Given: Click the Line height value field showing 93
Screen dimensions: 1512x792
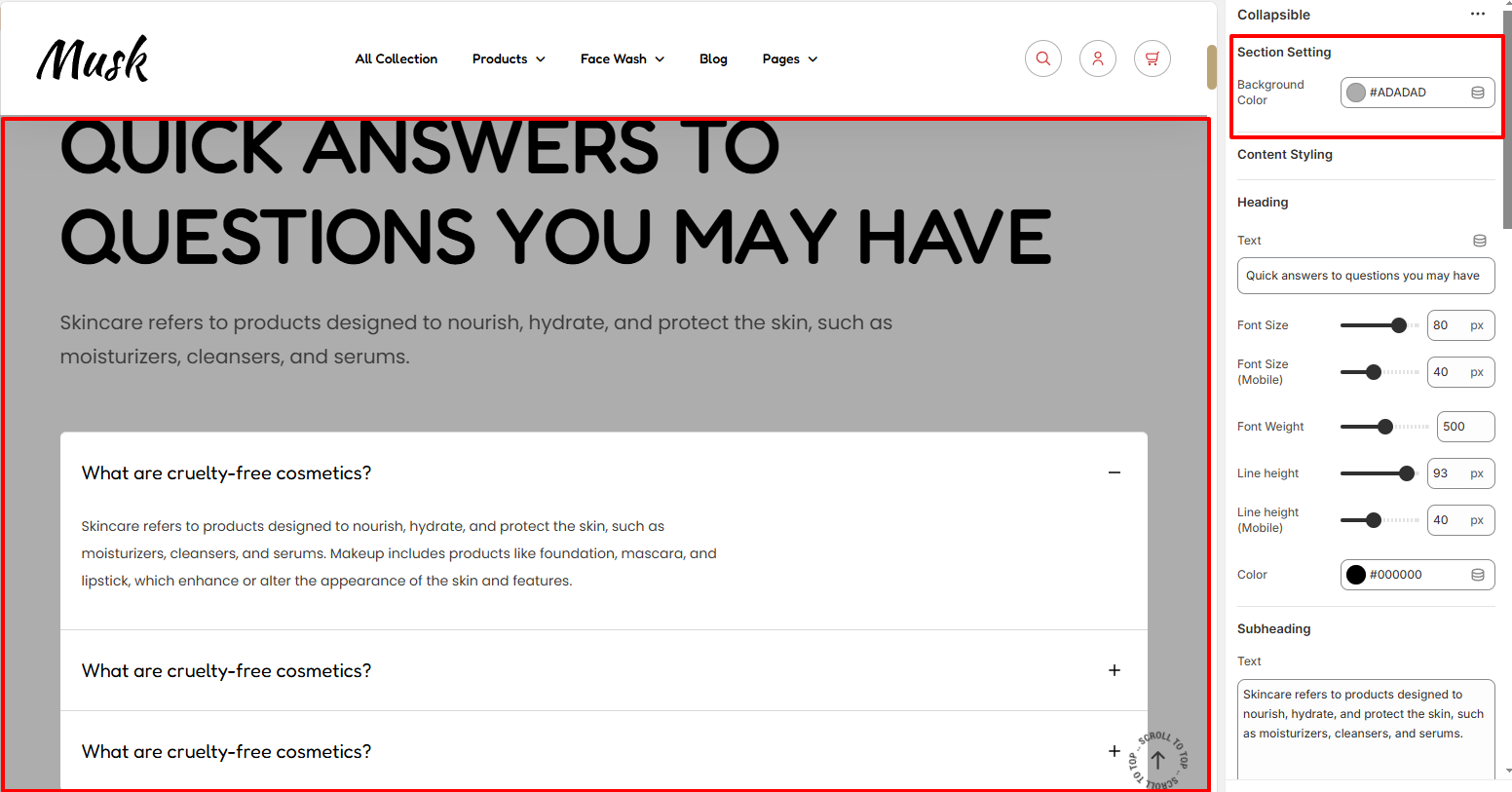Looking at the screenshot, I should (1460, 473).
